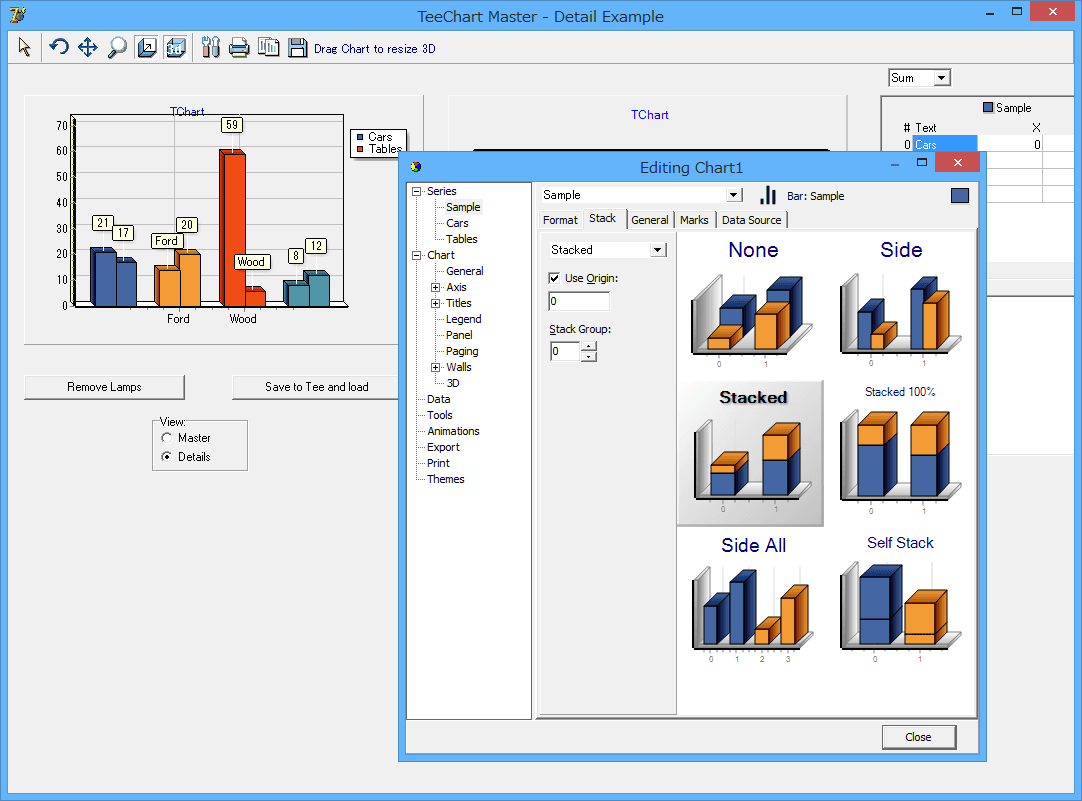Click the TeeChart app icon in title bar

pyautogui.click(x=18, y=14)
